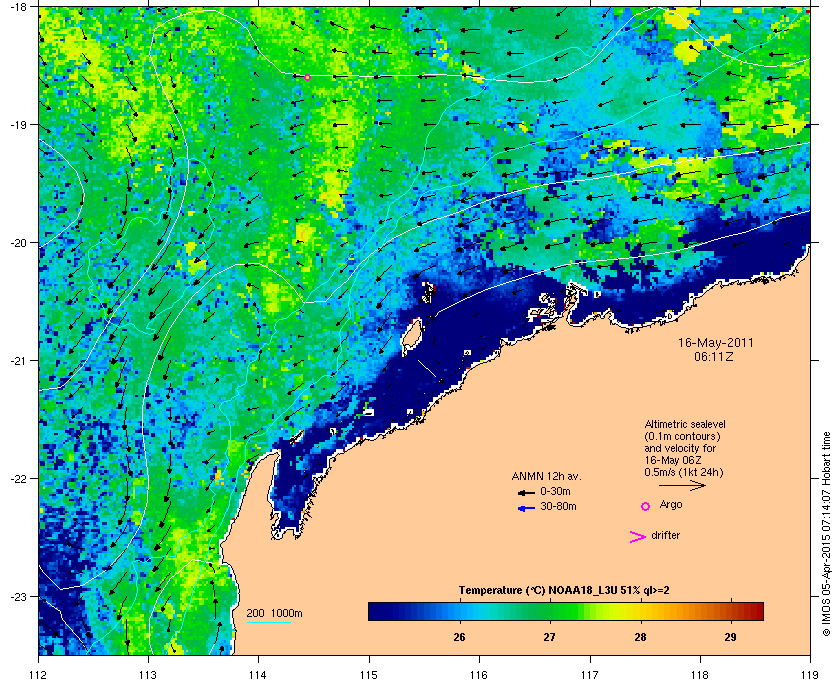Click the 'drifter' legend label

[665, 535]
